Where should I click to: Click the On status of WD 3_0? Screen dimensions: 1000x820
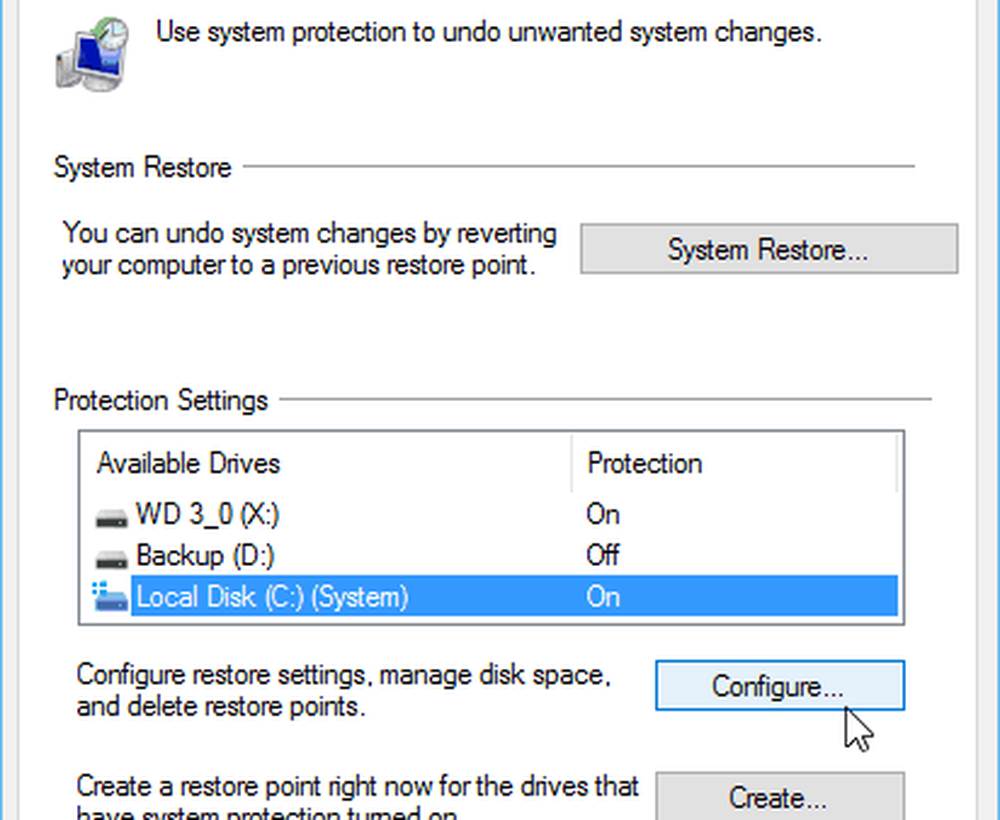(x=603, y=515)
